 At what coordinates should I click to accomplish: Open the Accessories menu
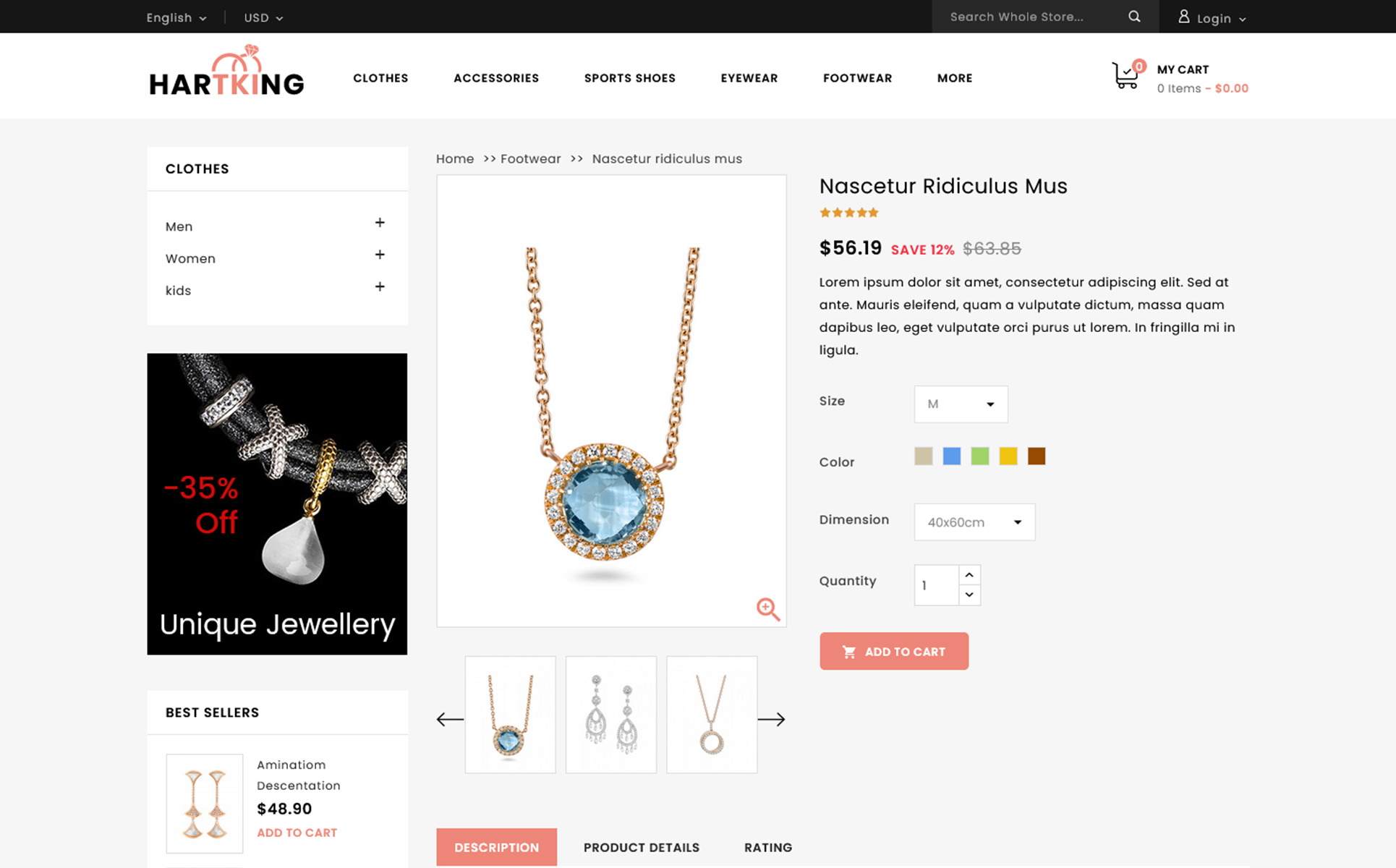[496, 78]
